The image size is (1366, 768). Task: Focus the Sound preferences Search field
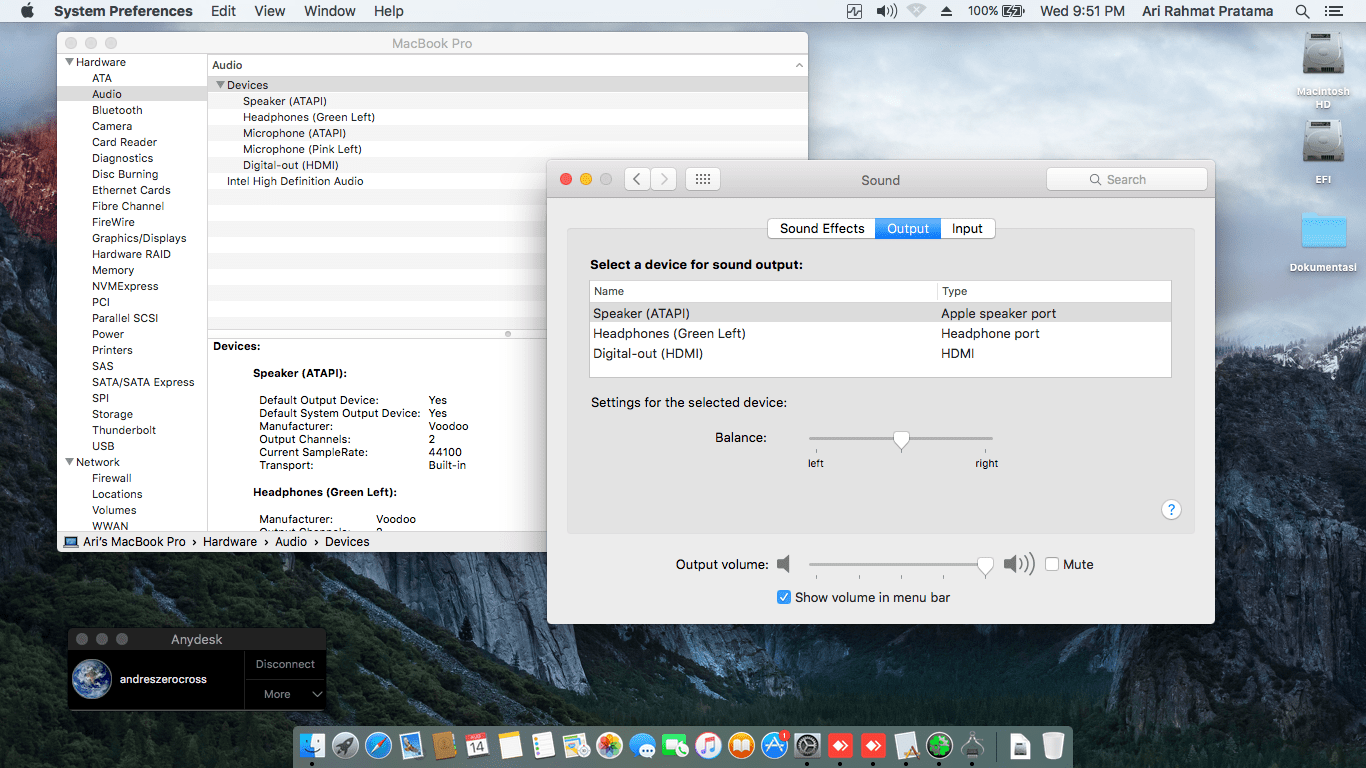point(1127,179)
